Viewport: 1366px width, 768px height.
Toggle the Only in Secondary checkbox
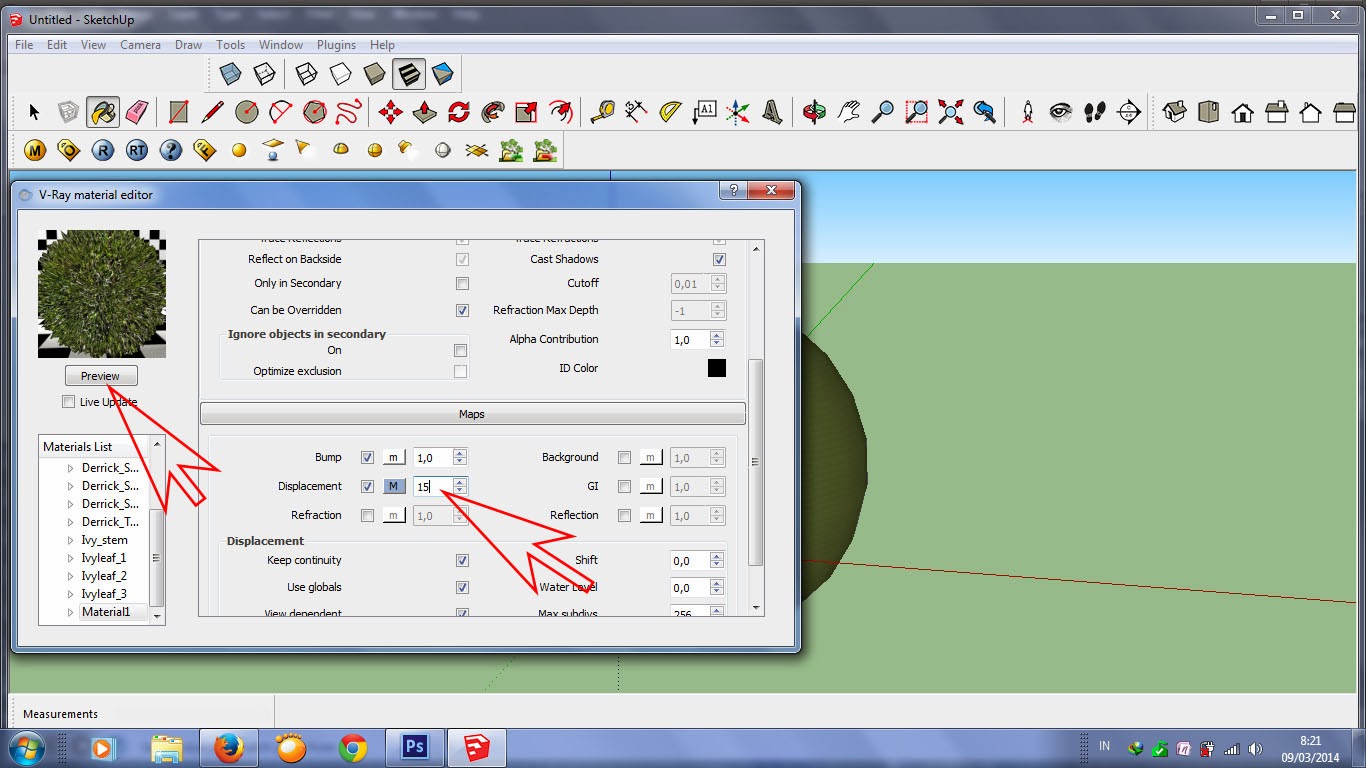(x=462, y=283)
